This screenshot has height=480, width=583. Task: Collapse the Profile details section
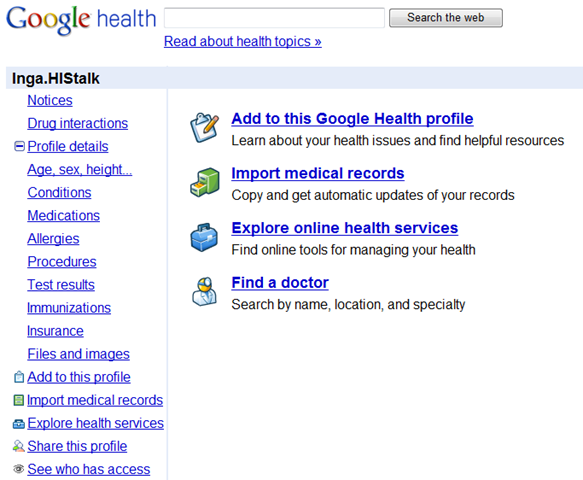[x=19, y=146]
